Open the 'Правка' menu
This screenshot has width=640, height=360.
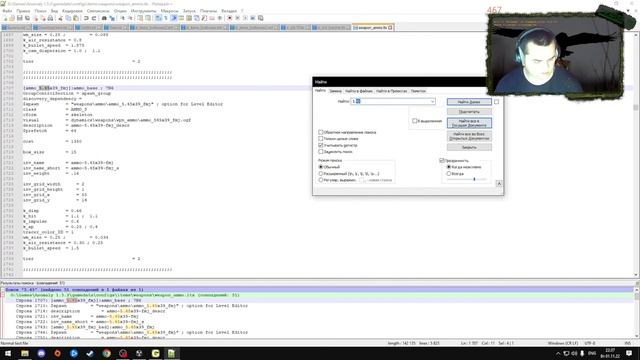(x=23, y=11)
